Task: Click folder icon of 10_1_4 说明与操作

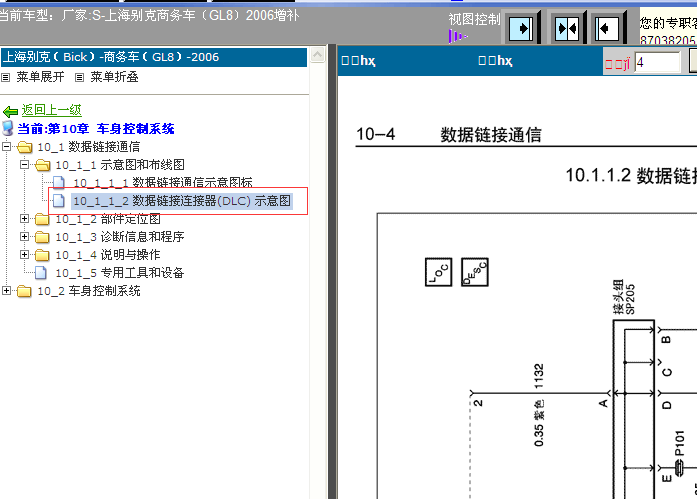Action: point(42,255)
